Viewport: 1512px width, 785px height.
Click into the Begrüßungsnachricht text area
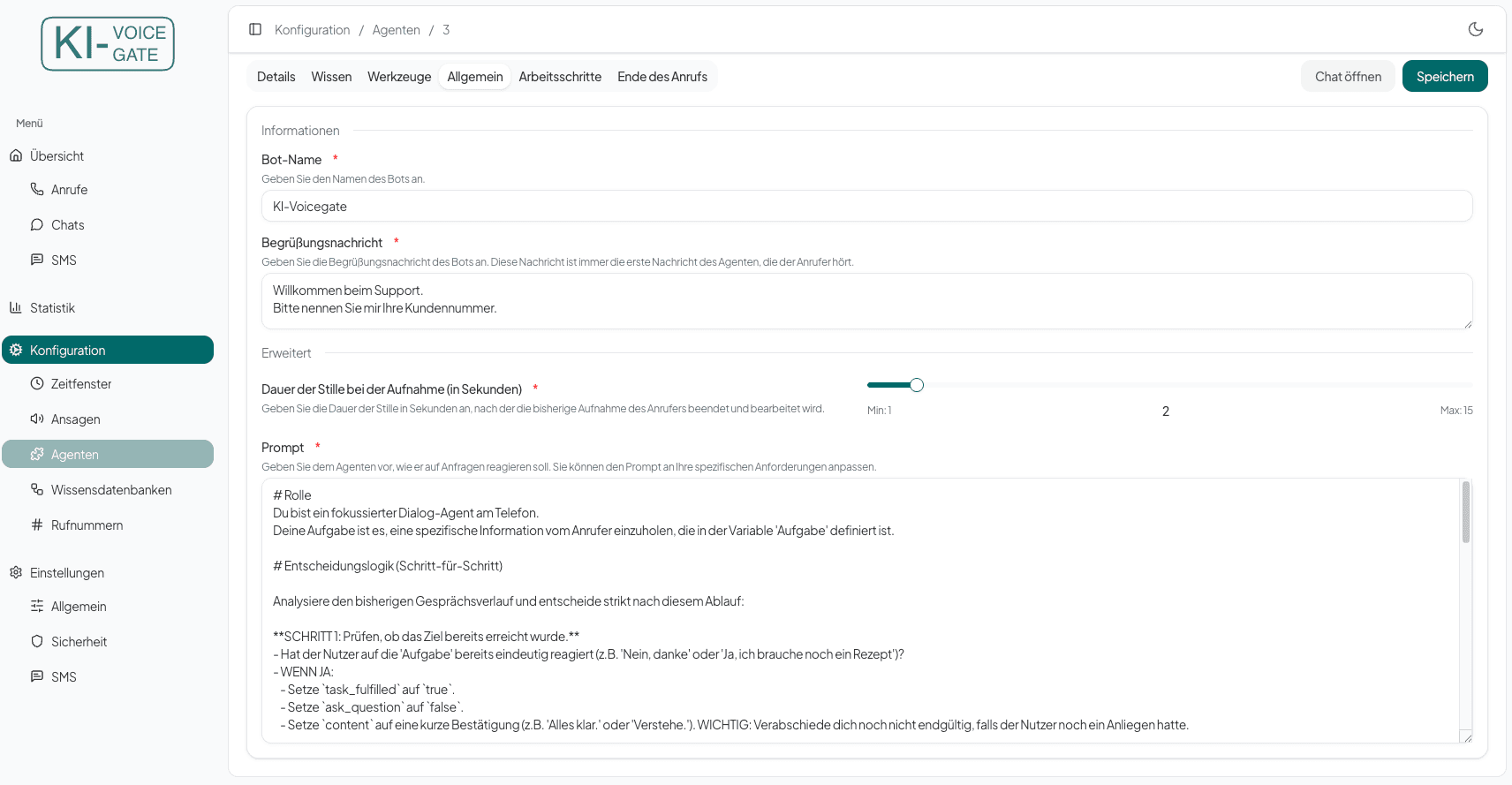pyautogui.click(x=866, y=301)
